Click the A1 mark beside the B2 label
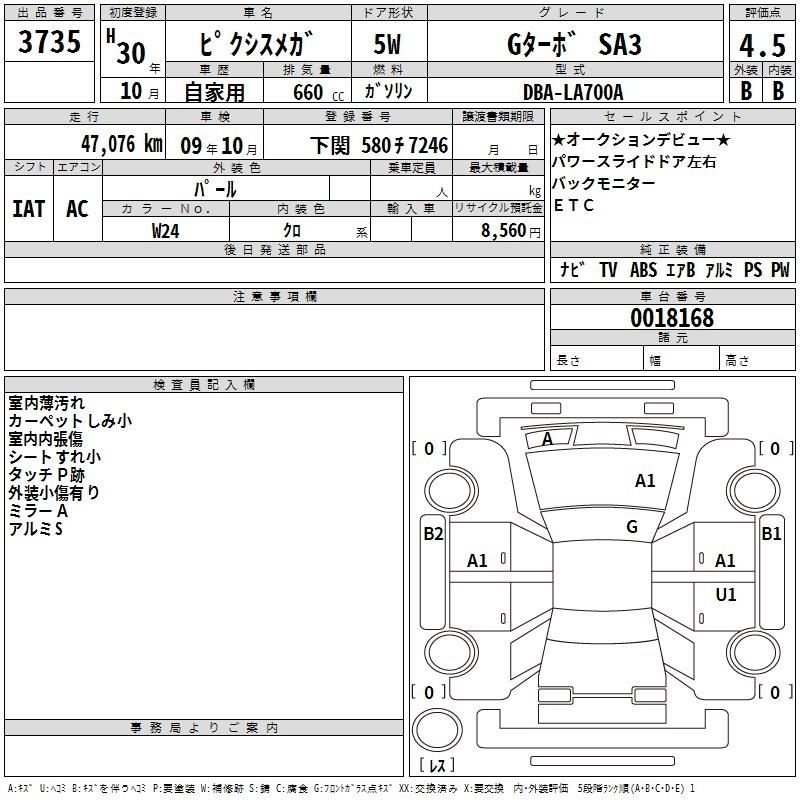This screenshot has height=800, width=800. coord(478,561)
